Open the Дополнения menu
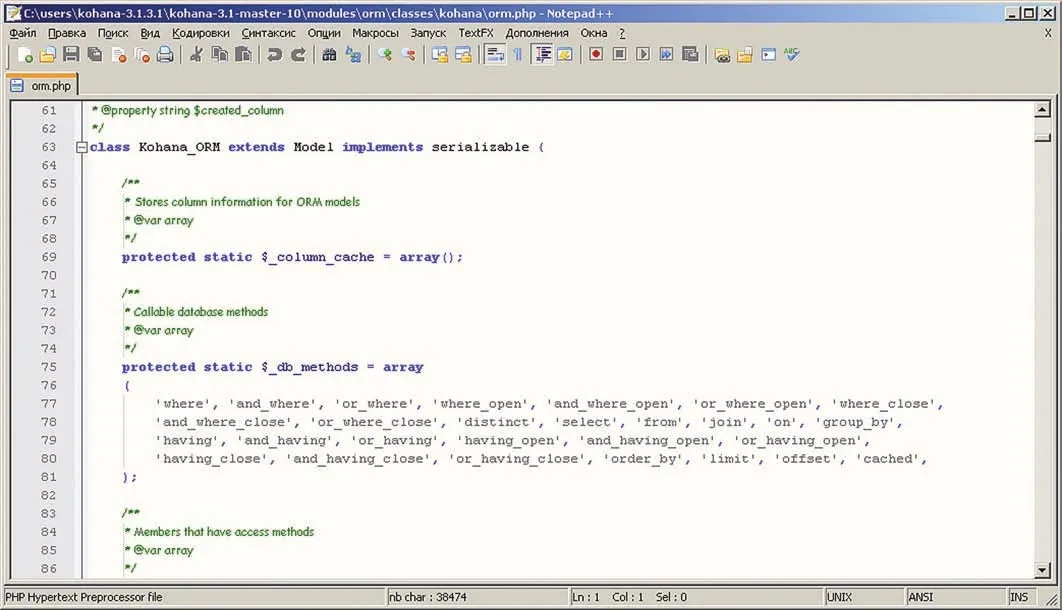1062x610 pixels. (x=537, y=32)
